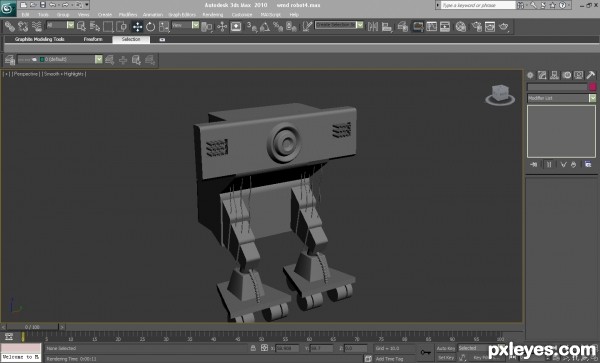Click the help search keyword field
This screenshot has width=600, height=363.
click(x=478, y=5)
